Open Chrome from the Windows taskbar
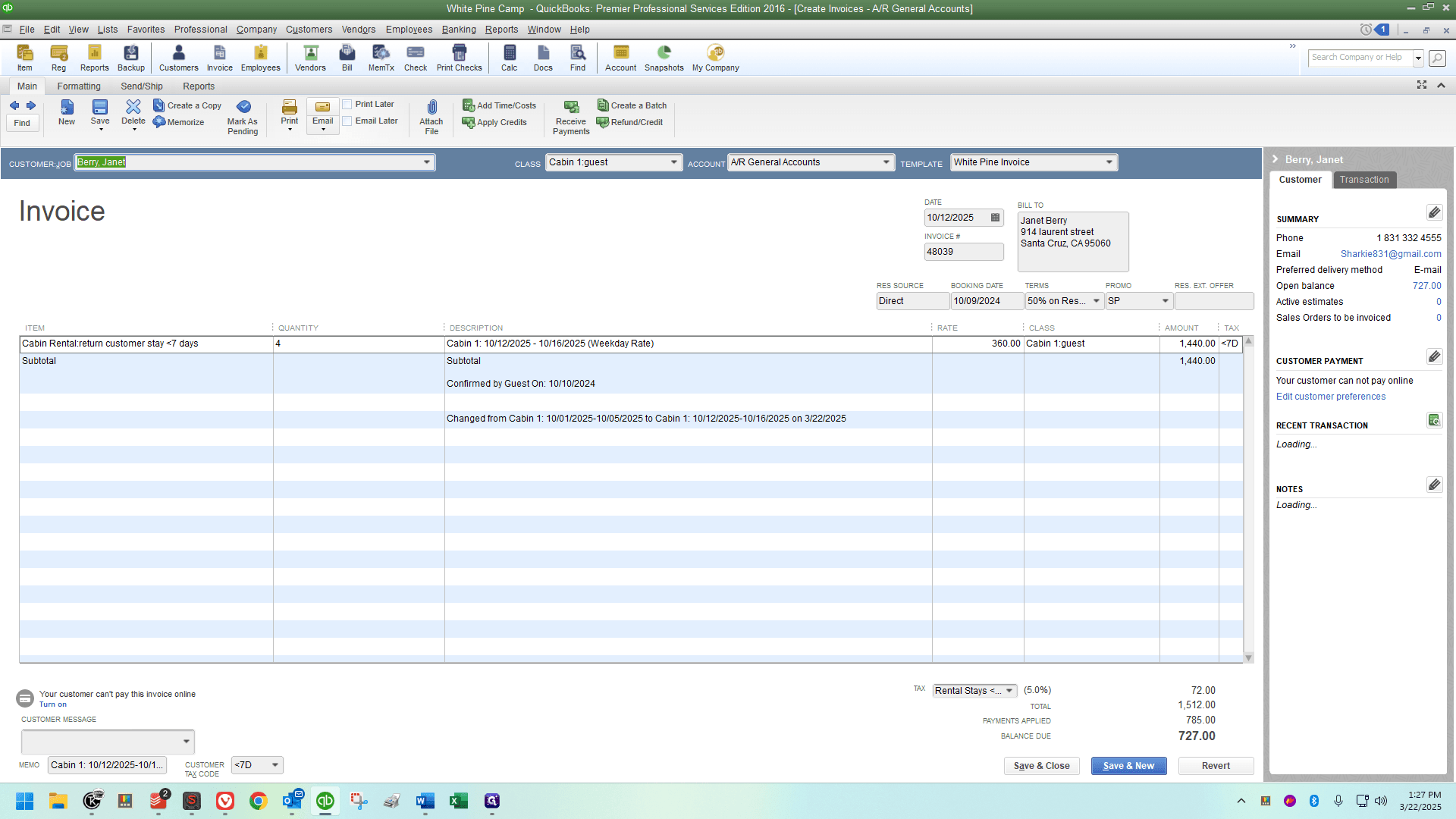This screenshot has height=819, width=1456. pos(259,801)
